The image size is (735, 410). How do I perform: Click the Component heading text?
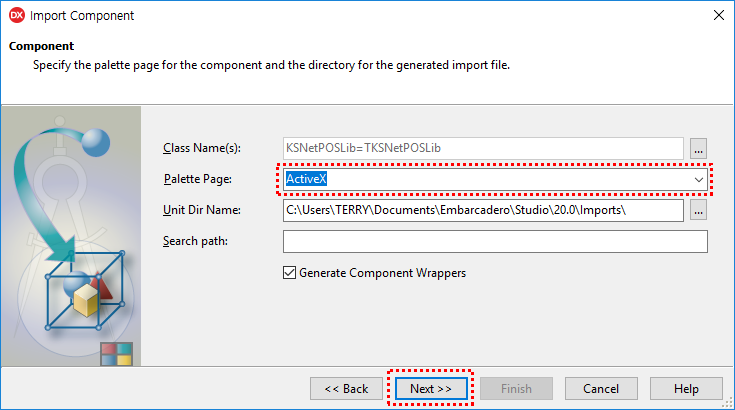[x=41, y=46]
